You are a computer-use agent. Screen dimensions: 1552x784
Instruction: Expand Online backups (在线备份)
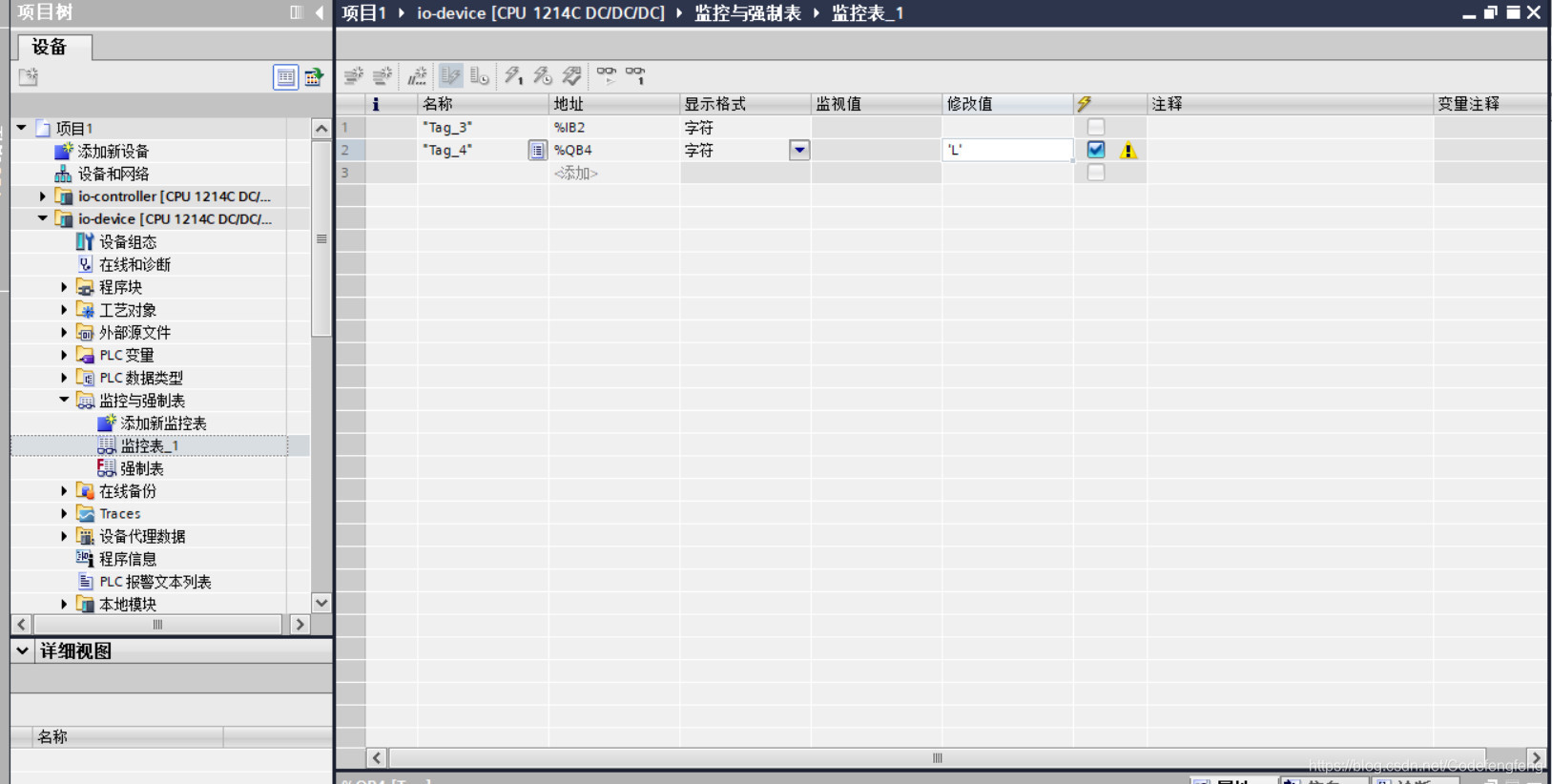click(64, 491)
